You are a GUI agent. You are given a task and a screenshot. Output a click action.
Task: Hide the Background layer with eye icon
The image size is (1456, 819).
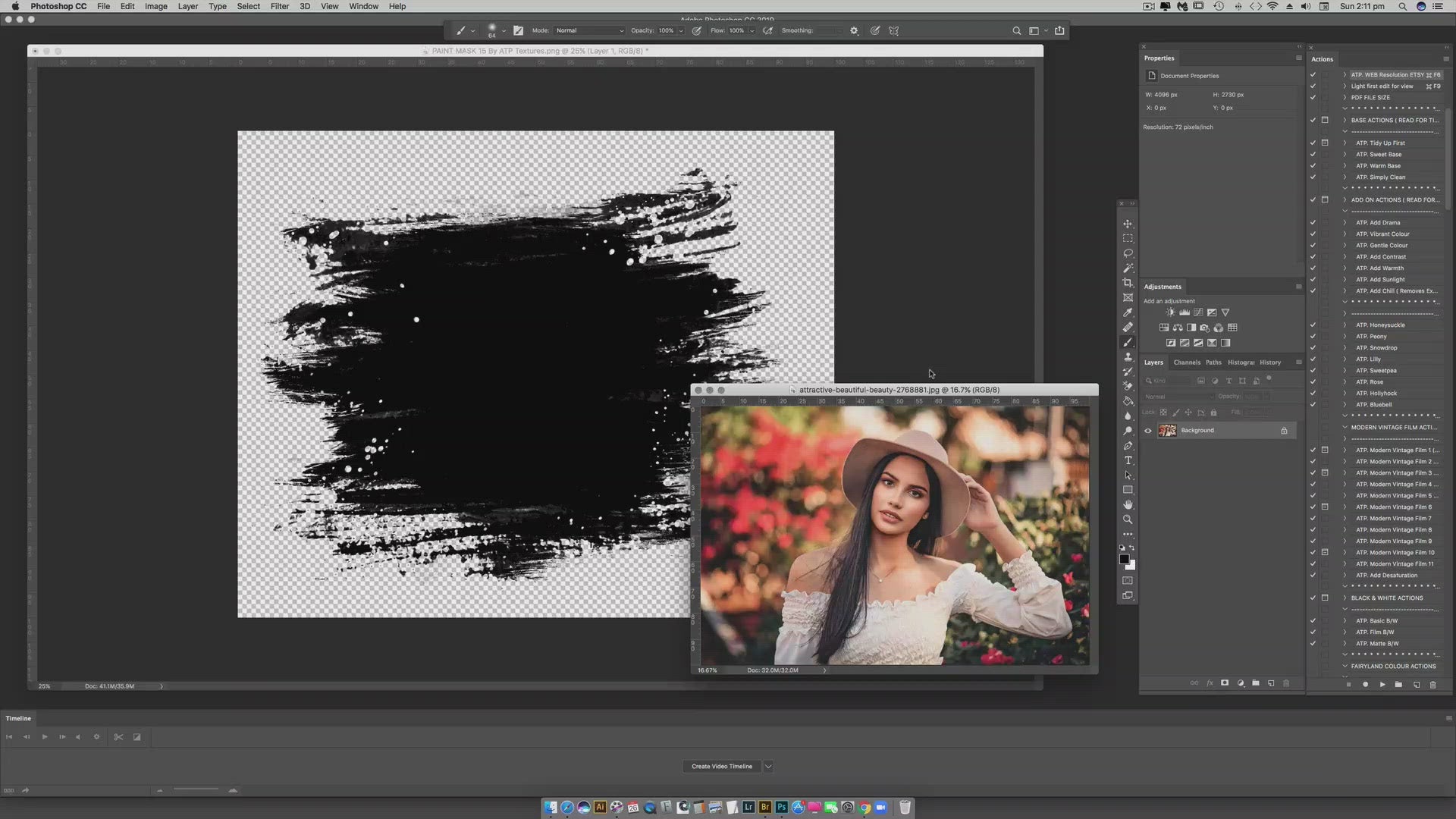pyautogui.click(x=1147, y=431)
